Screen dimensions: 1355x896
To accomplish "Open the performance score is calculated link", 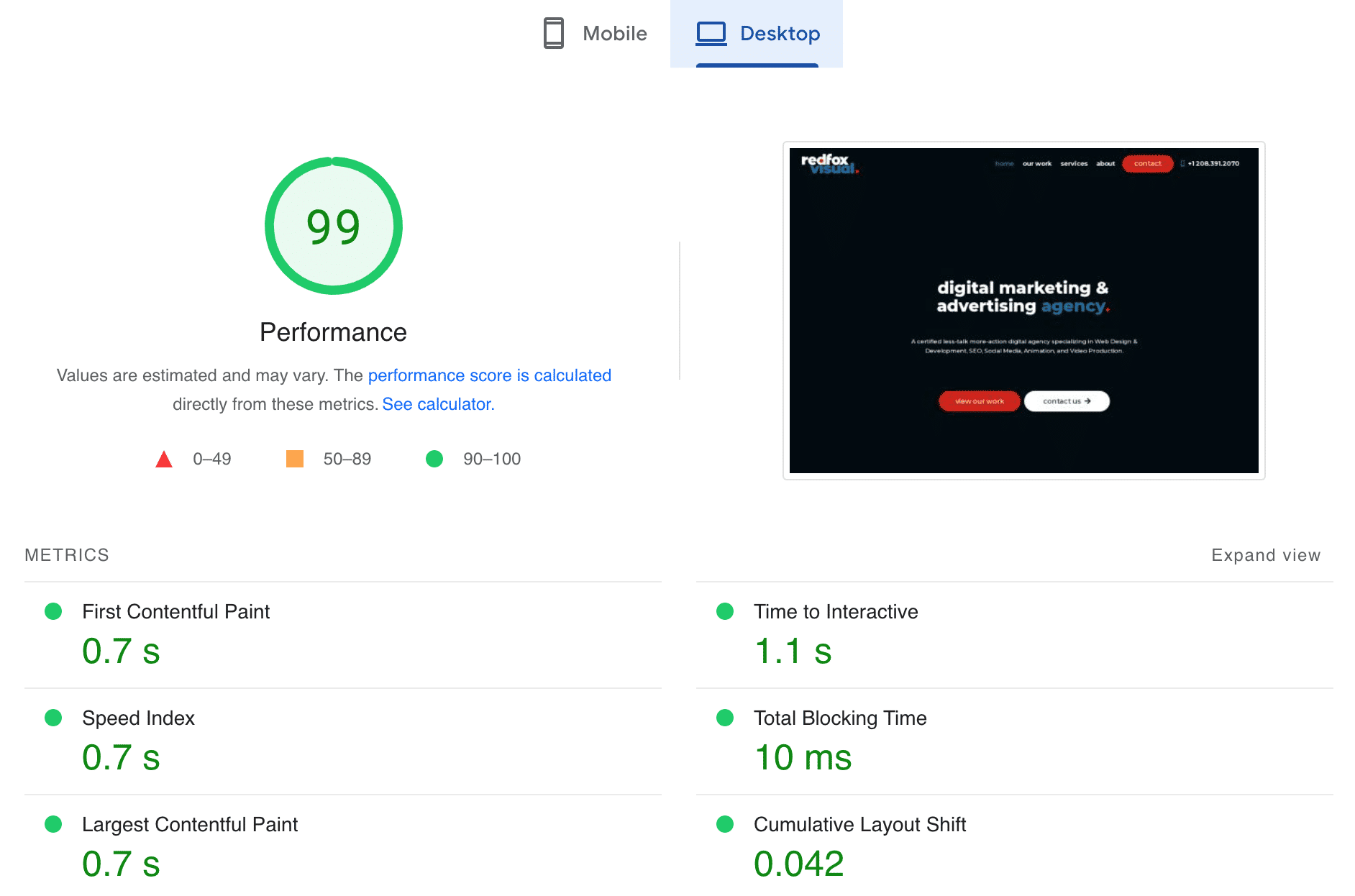I will coord(489,375).
